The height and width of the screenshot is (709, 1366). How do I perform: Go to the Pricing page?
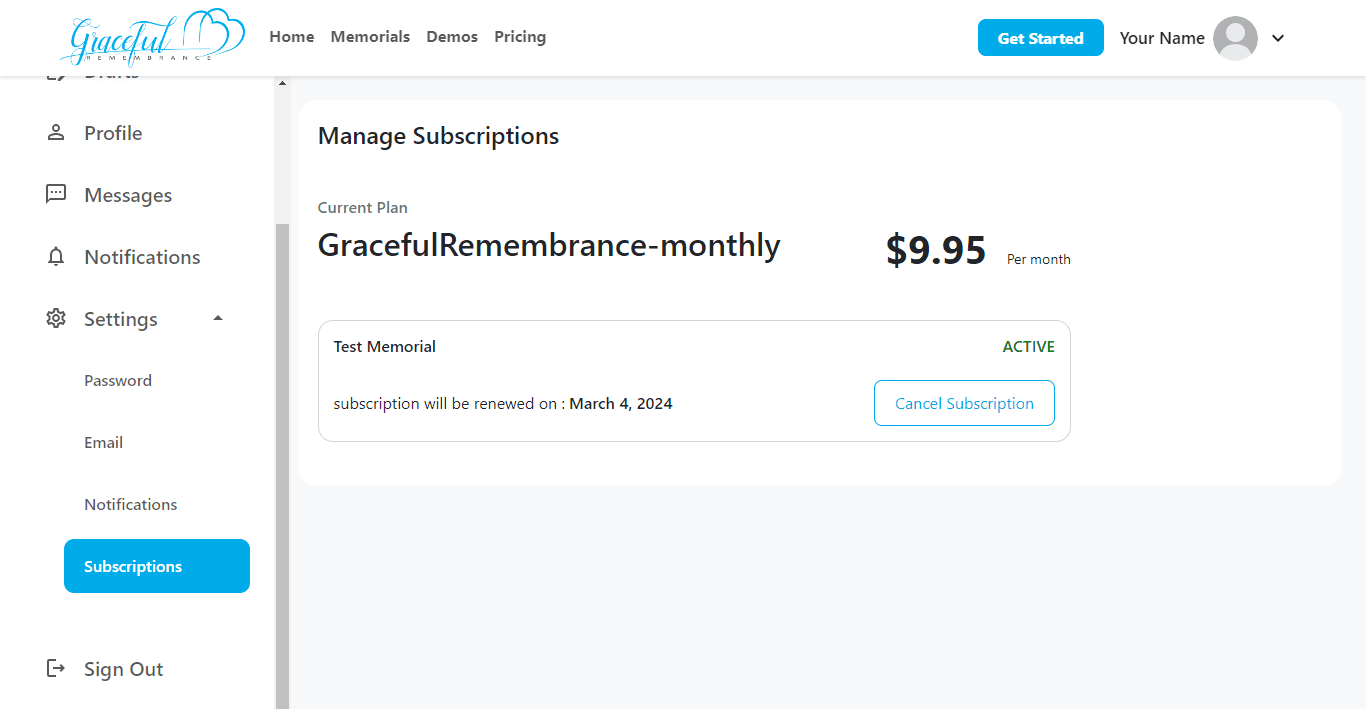520,37
